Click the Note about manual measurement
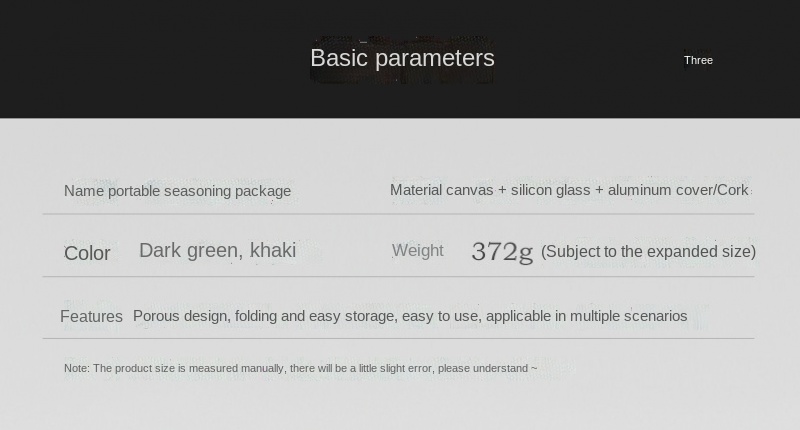 (250, 369)
